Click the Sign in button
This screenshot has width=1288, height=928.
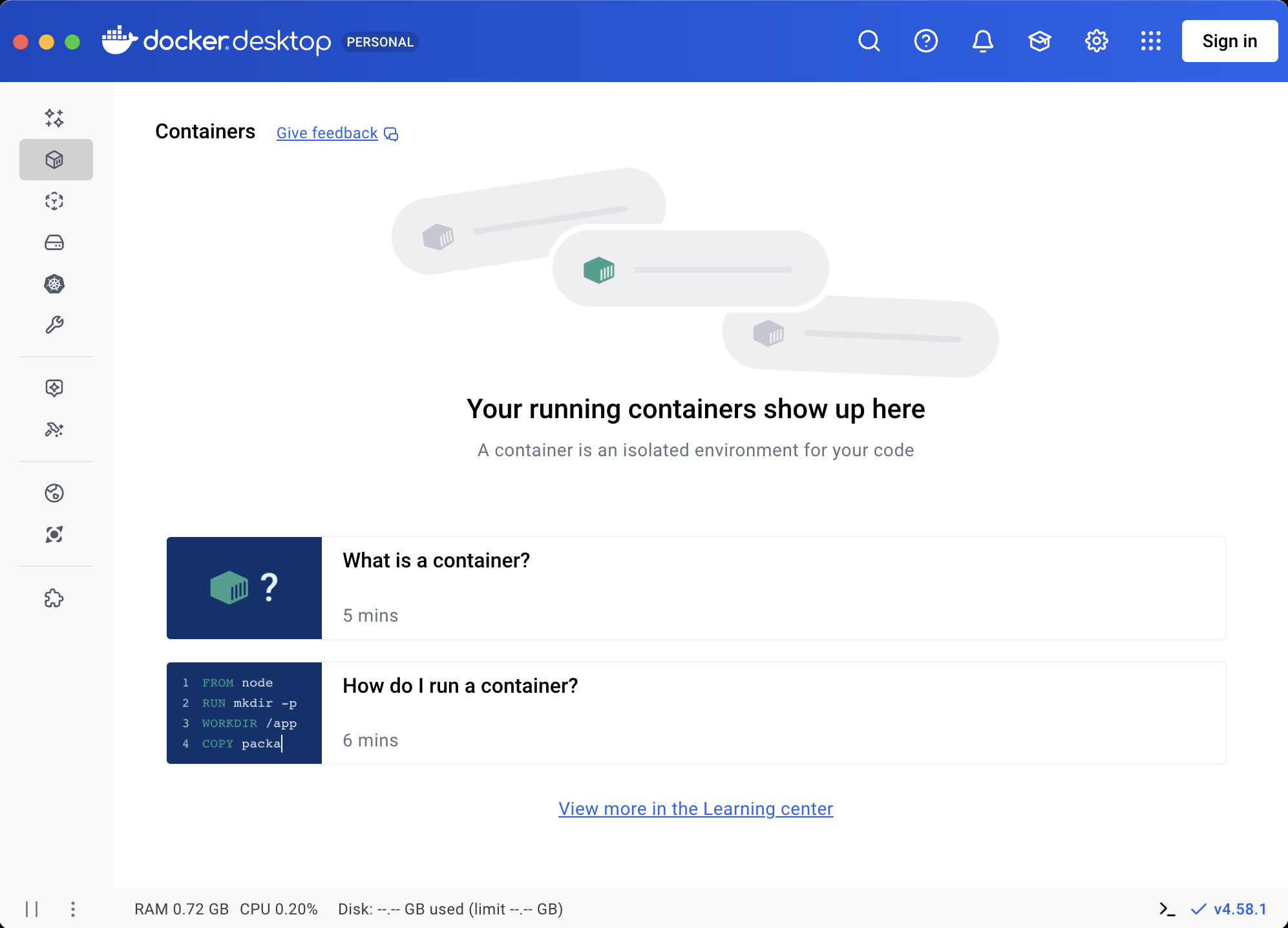tap(1229, 41)
